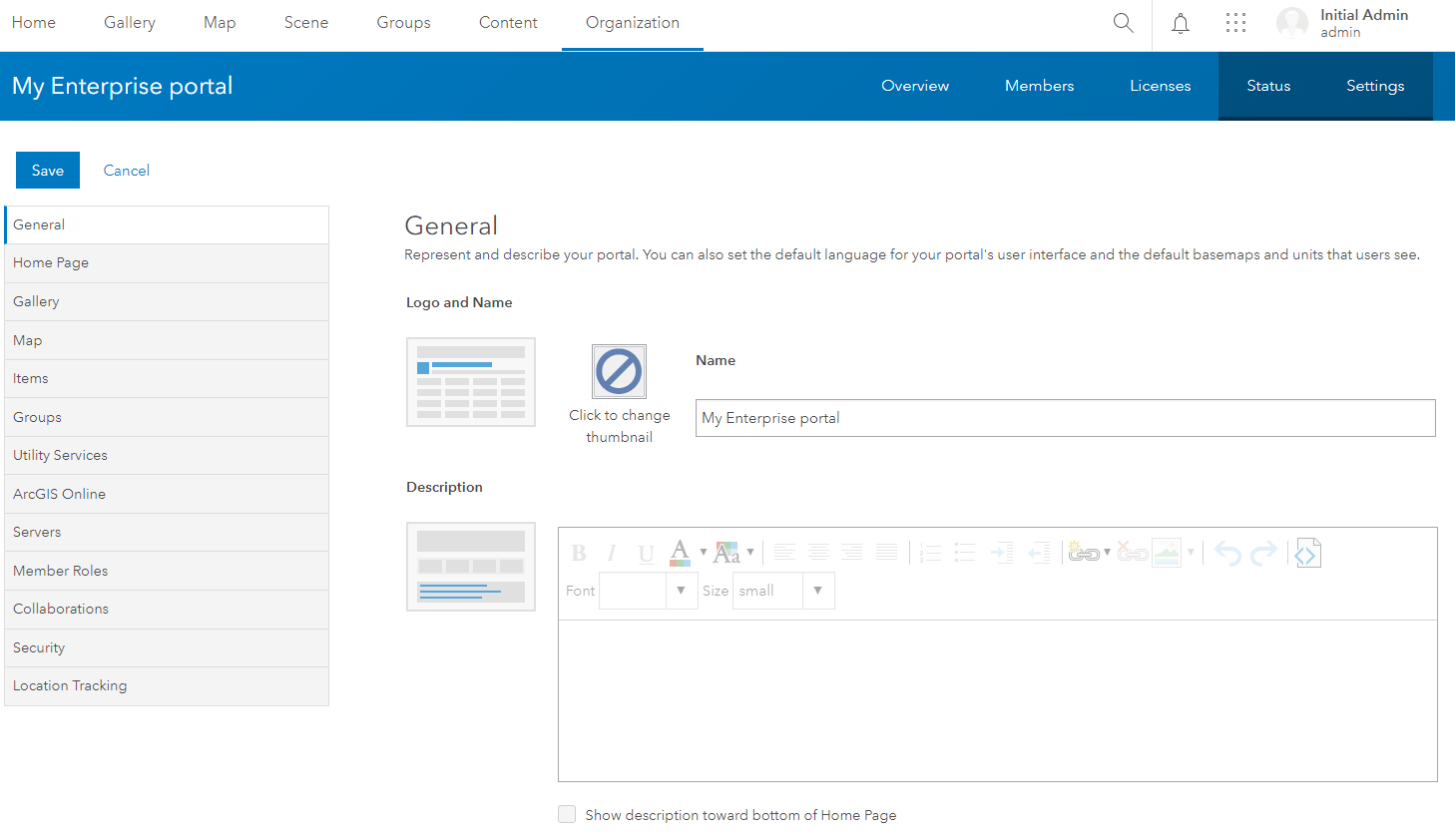Select the bulleted list icon

pos(964,553)
